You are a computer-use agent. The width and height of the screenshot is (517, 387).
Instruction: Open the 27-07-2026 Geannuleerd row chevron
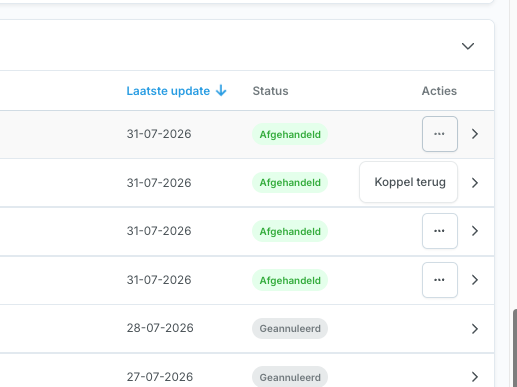point(475,377)
